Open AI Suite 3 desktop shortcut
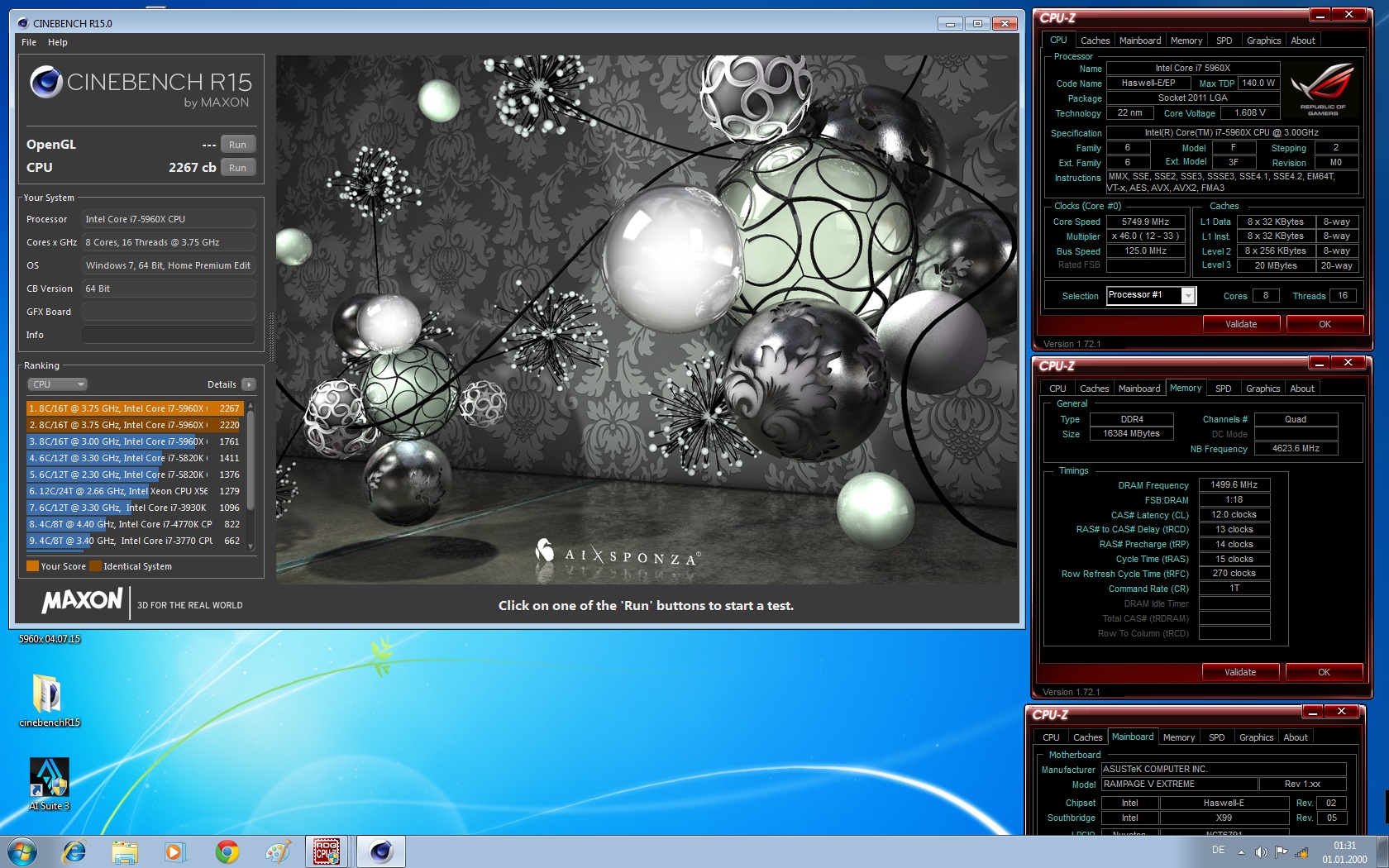Screen dimensions: 1389x868 (49, 783)
